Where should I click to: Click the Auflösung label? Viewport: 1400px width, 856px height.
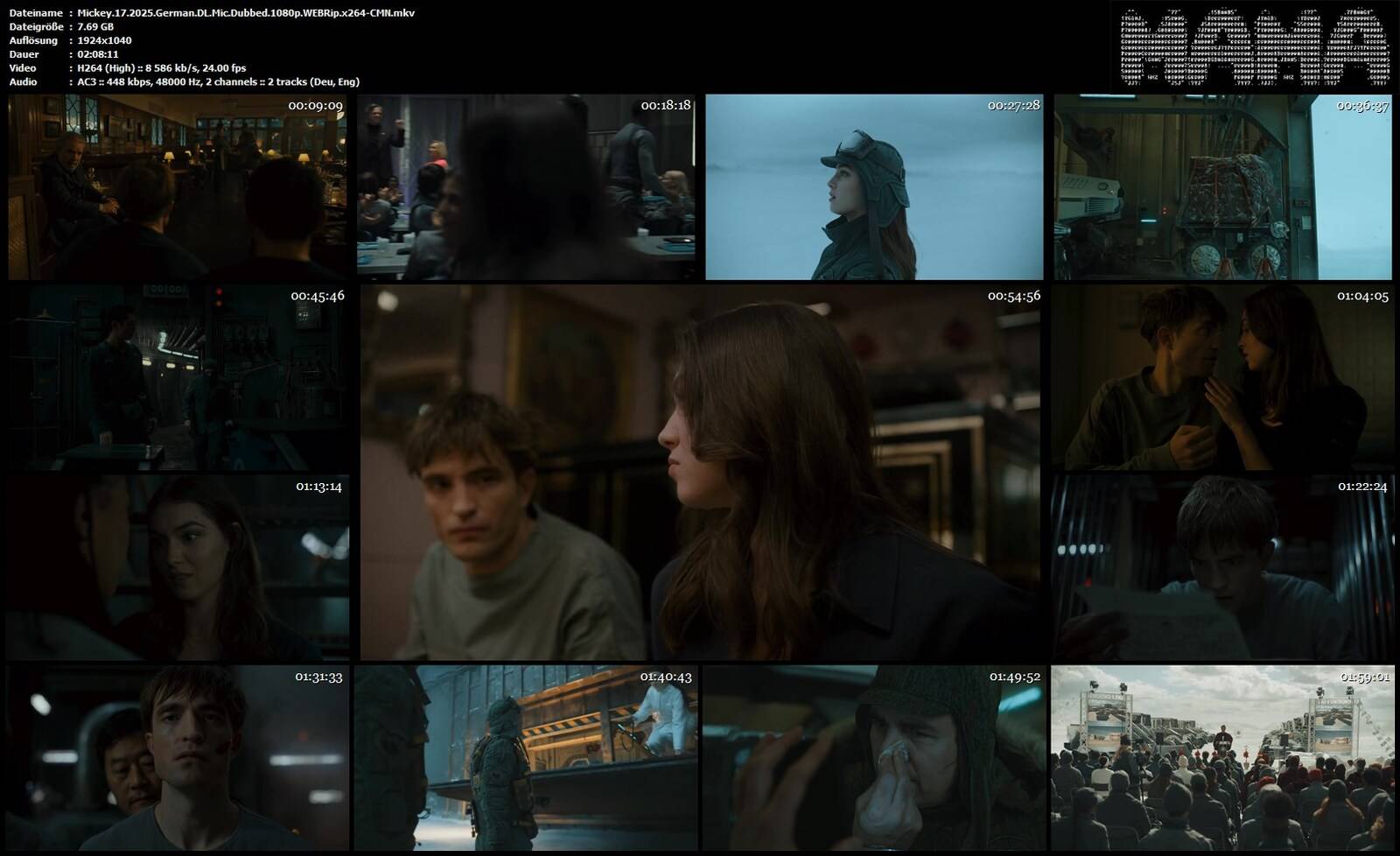coord(33,40)
